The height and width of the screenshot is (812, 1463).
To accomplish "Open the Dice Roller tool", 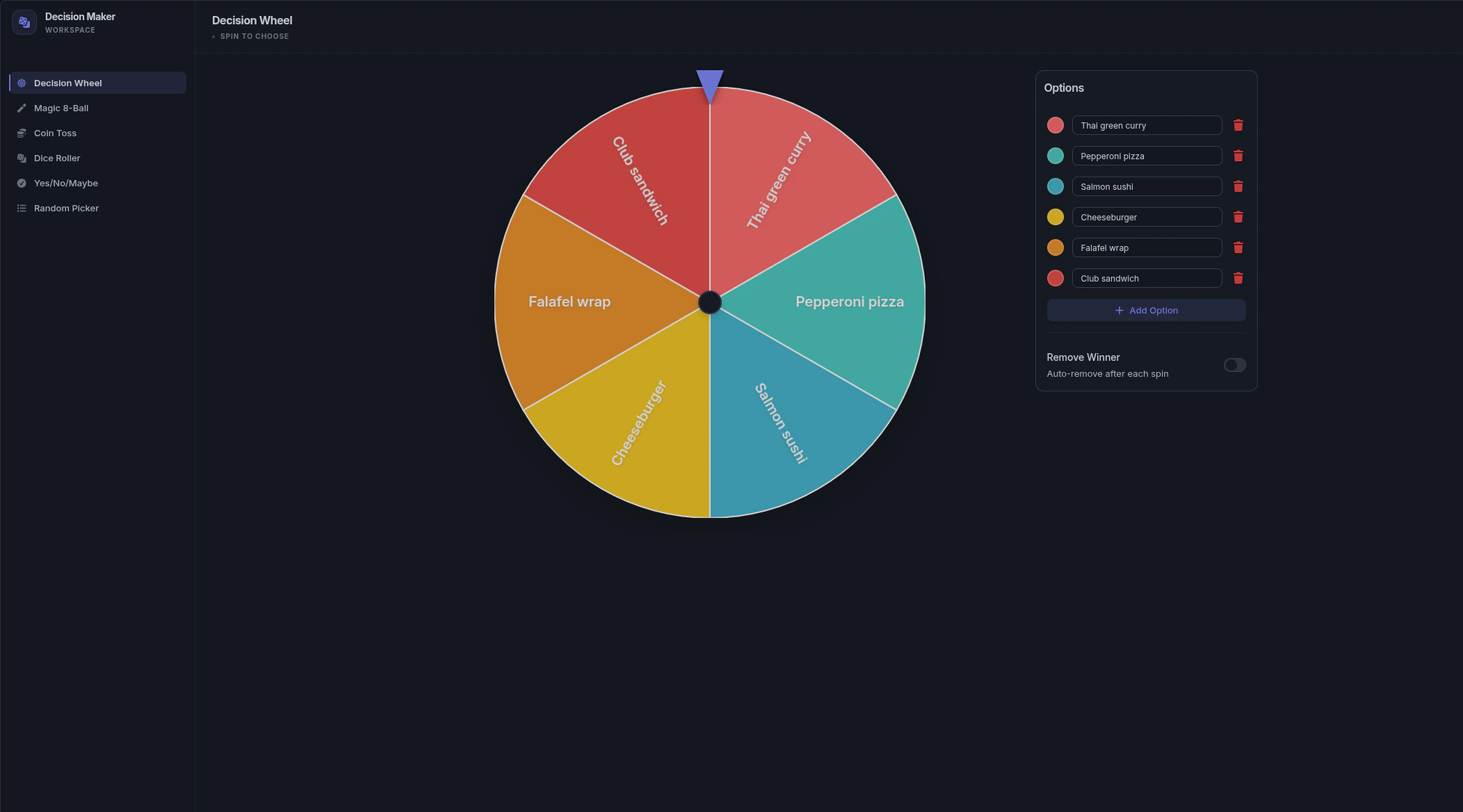I will pyautogui.click(x=98, y=158).
